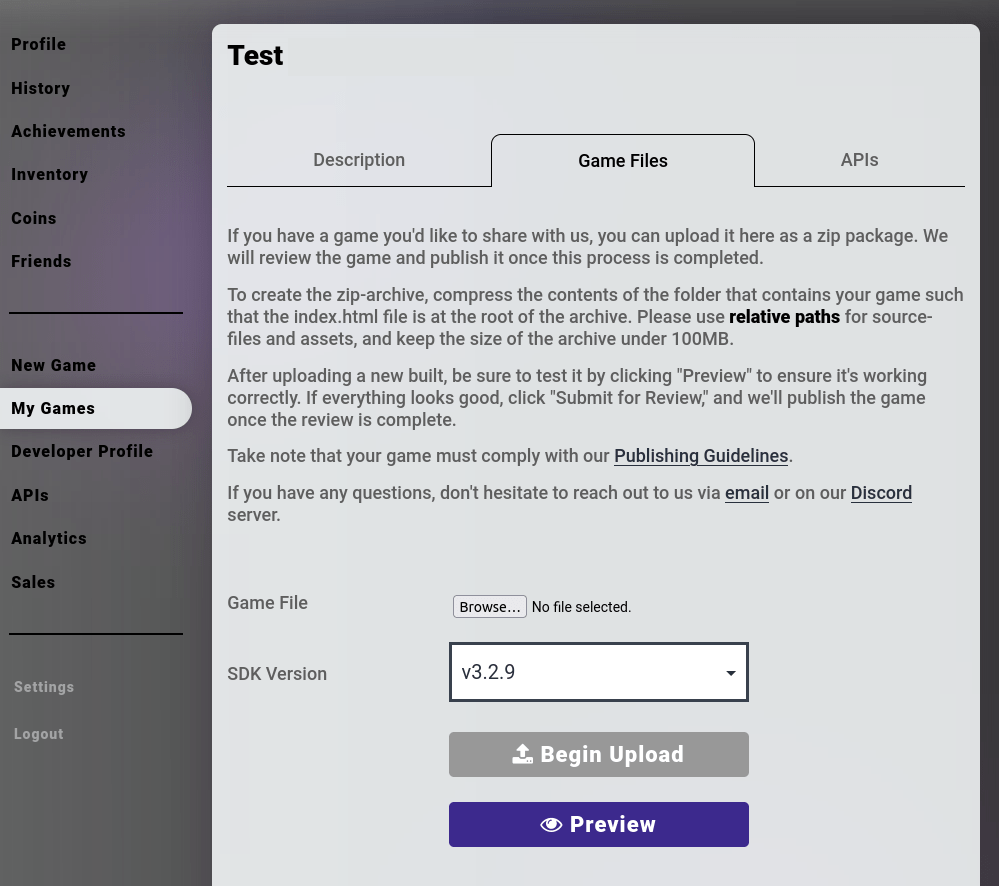This screenshot has height=886, width=999.
Task: Open the APIs tab
Action: (x=859, y=160)
